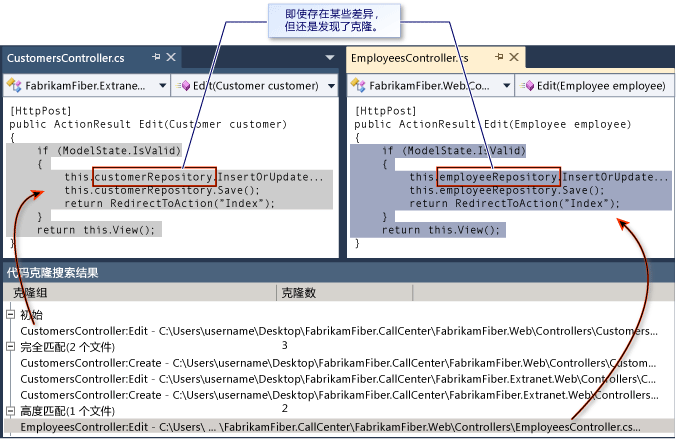Click this.customerRepository.Save() line
This screenshot has height=439, width=676.
pyautogui.click(x=162, y=190)
